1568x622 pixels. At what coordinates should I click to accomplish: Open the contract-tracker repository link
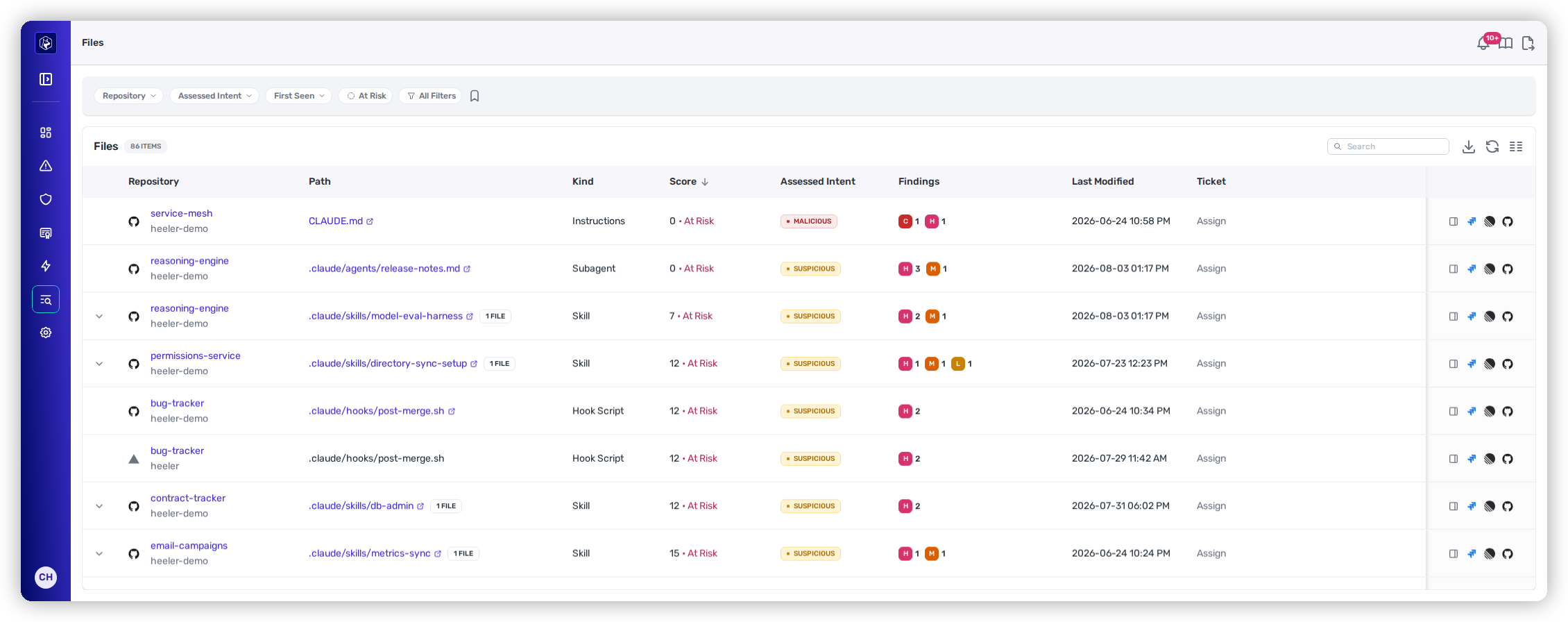pos(188,498)
